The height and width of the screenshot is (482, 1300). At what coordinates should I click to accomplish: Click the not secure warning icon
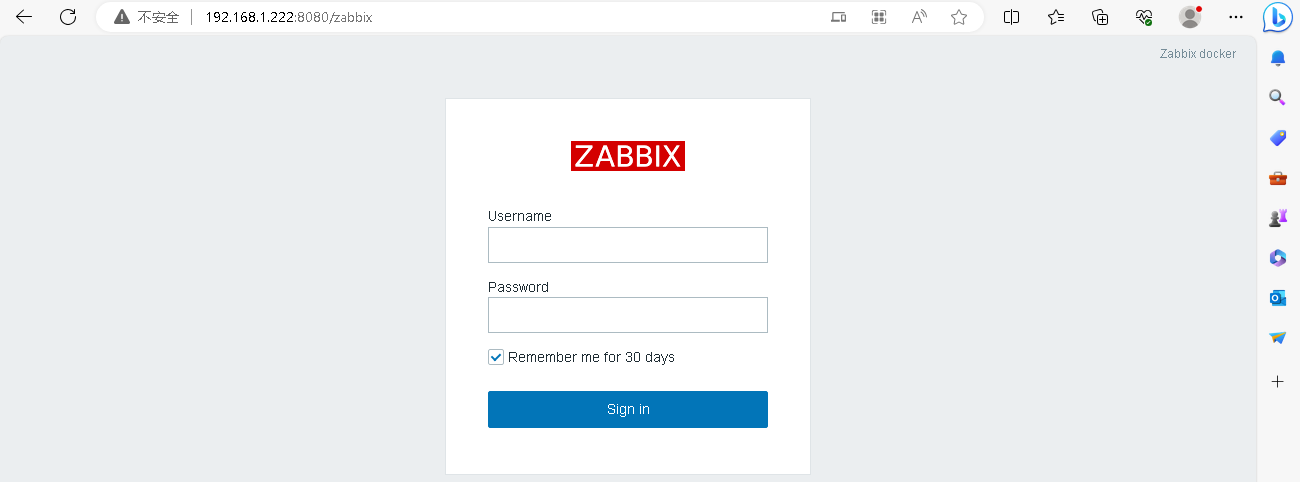point(122,17)
